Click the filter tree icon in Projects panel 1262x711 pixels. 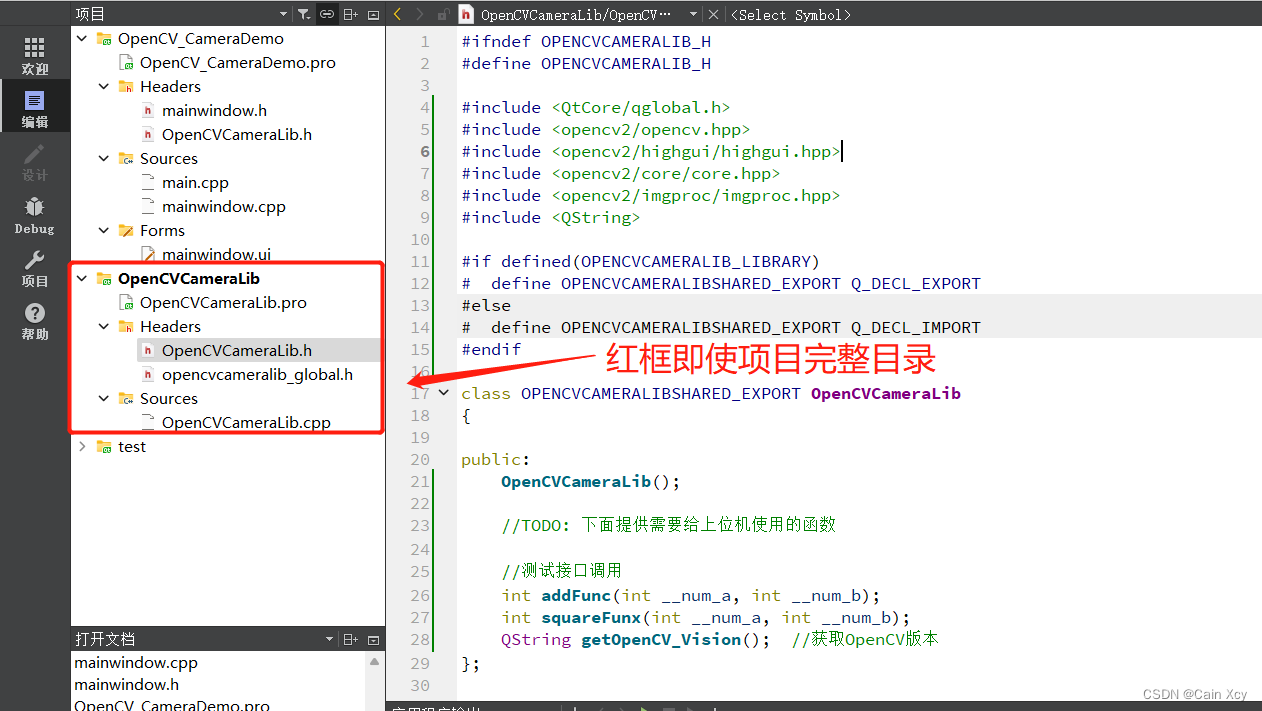304,14
